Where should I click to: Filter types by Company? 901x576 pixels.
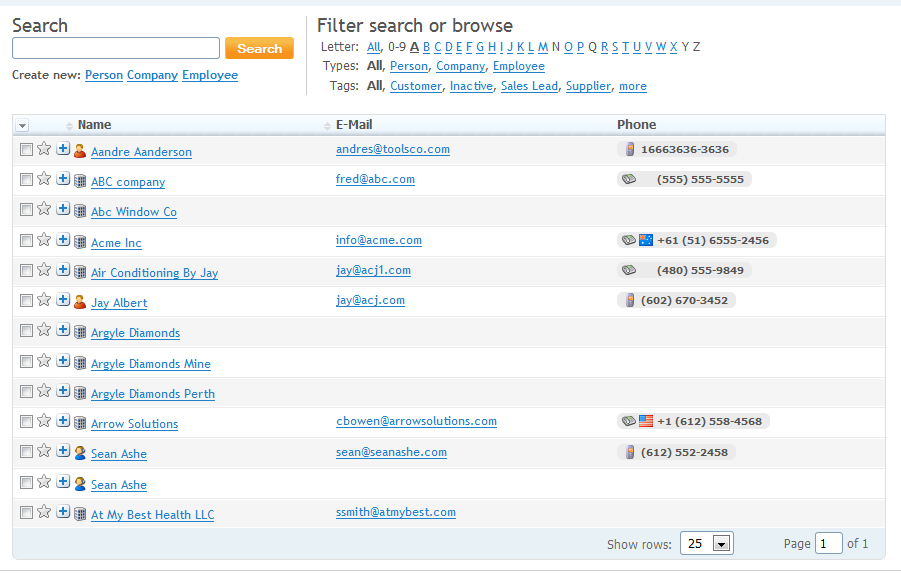pos(460,66)
